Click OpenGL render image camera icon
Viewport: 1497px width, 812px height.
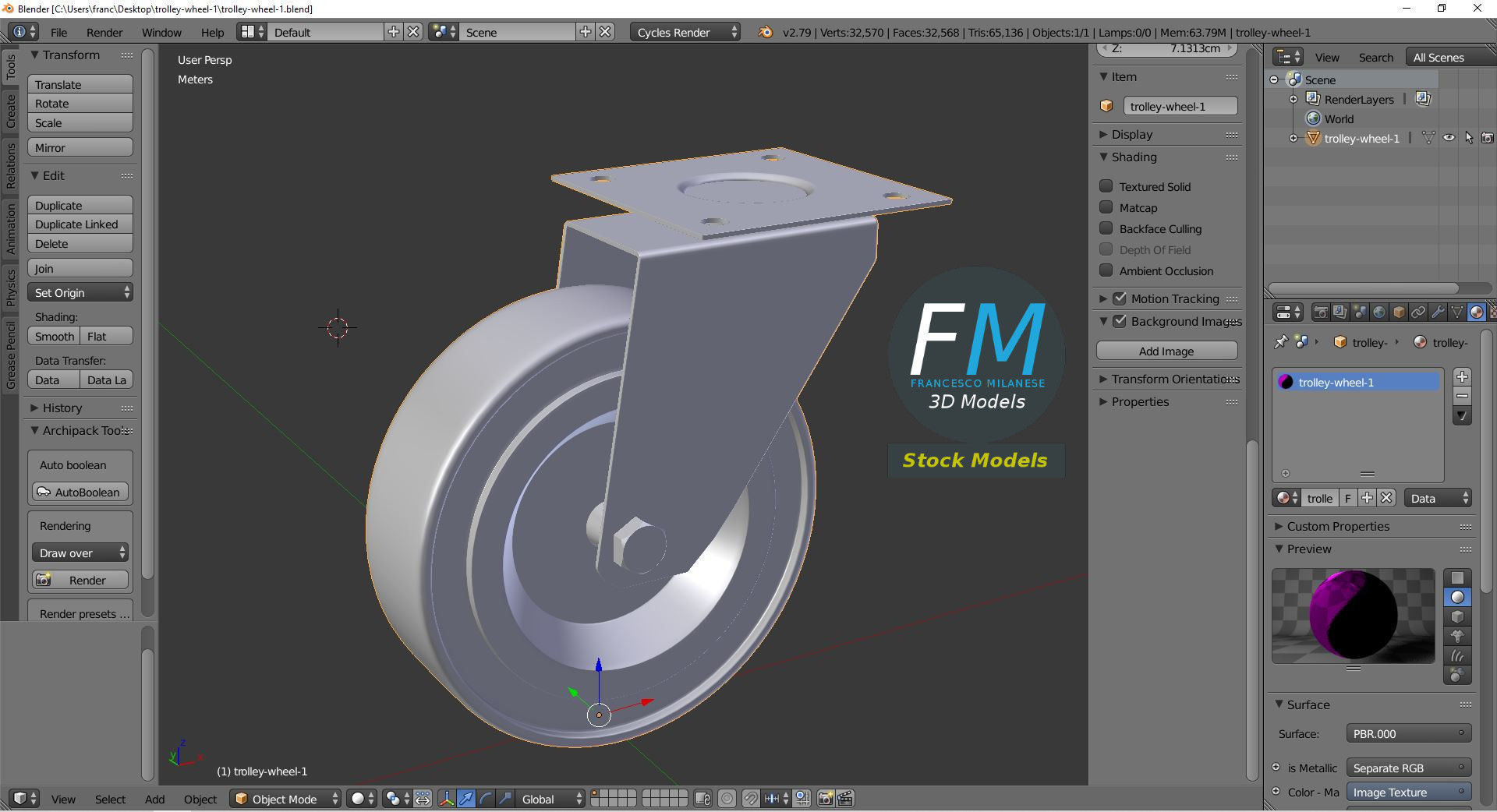click(826, 799)
